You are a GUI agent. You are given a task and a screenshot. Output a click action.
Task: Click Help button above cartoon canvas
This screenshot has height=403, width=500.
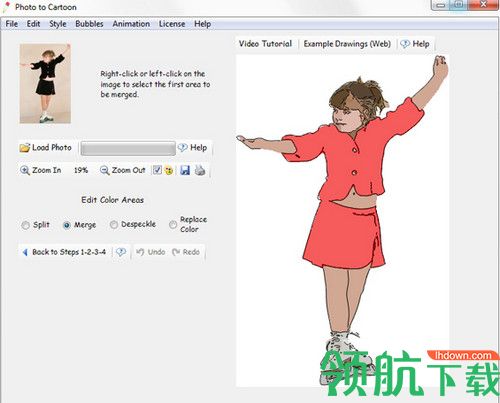tap(415, 44)
